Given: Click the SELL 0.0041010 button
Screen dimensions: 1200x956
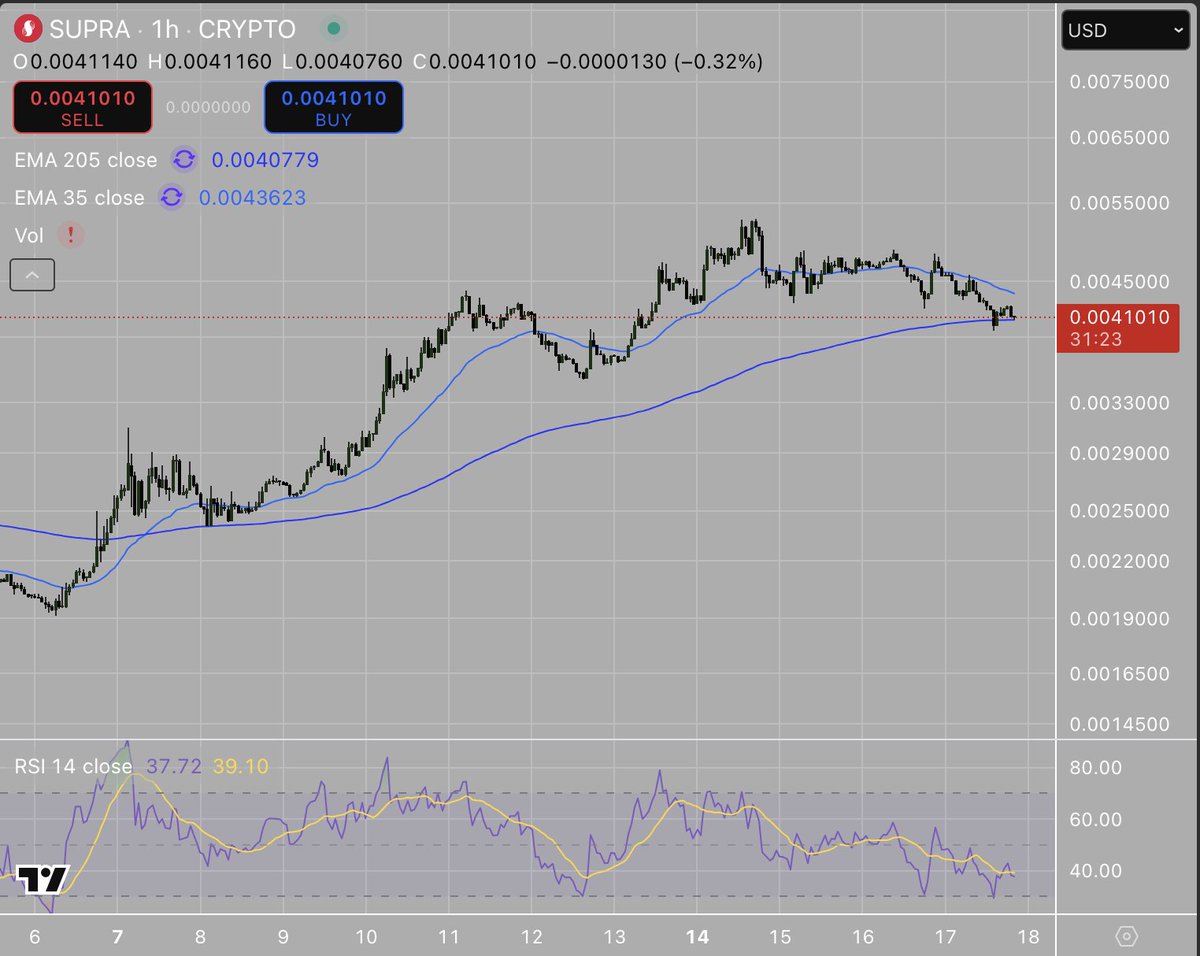Looking at the screenshot, I should click(x=82, y=107).
